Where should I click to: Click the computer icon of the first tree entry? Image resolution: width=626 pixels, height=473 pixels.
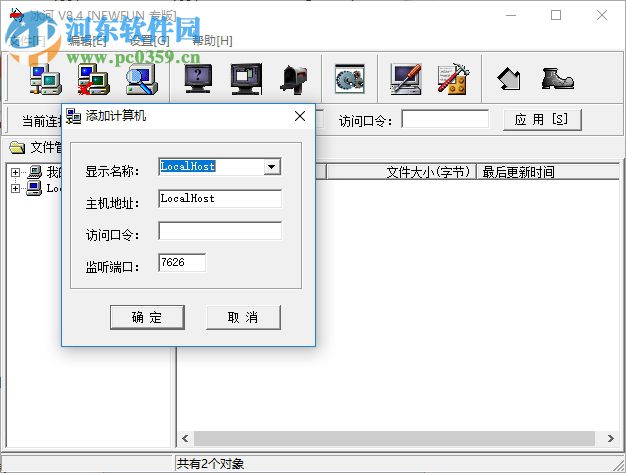point(35,172)
